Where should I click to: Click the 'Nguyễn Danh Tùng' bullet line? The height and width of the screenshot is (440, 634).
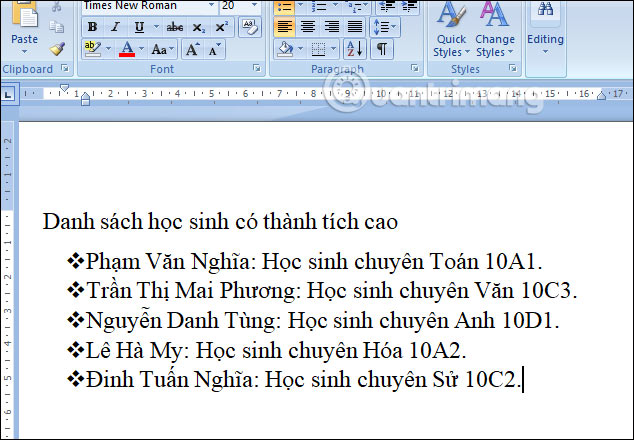coord(313,321)
